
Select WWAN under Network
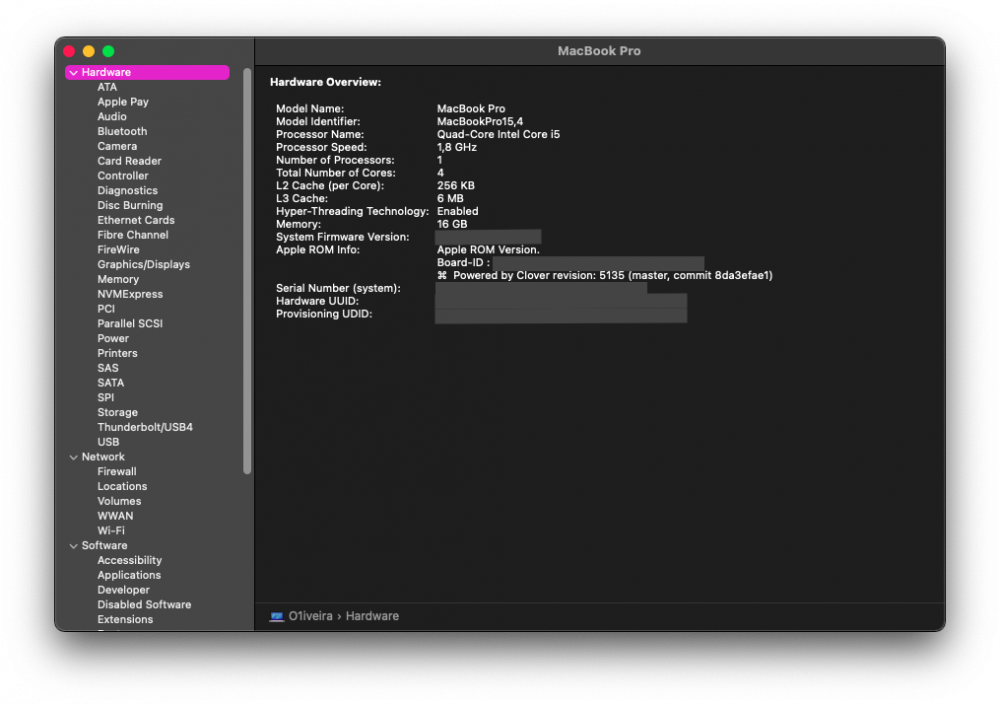pos(115,516)
